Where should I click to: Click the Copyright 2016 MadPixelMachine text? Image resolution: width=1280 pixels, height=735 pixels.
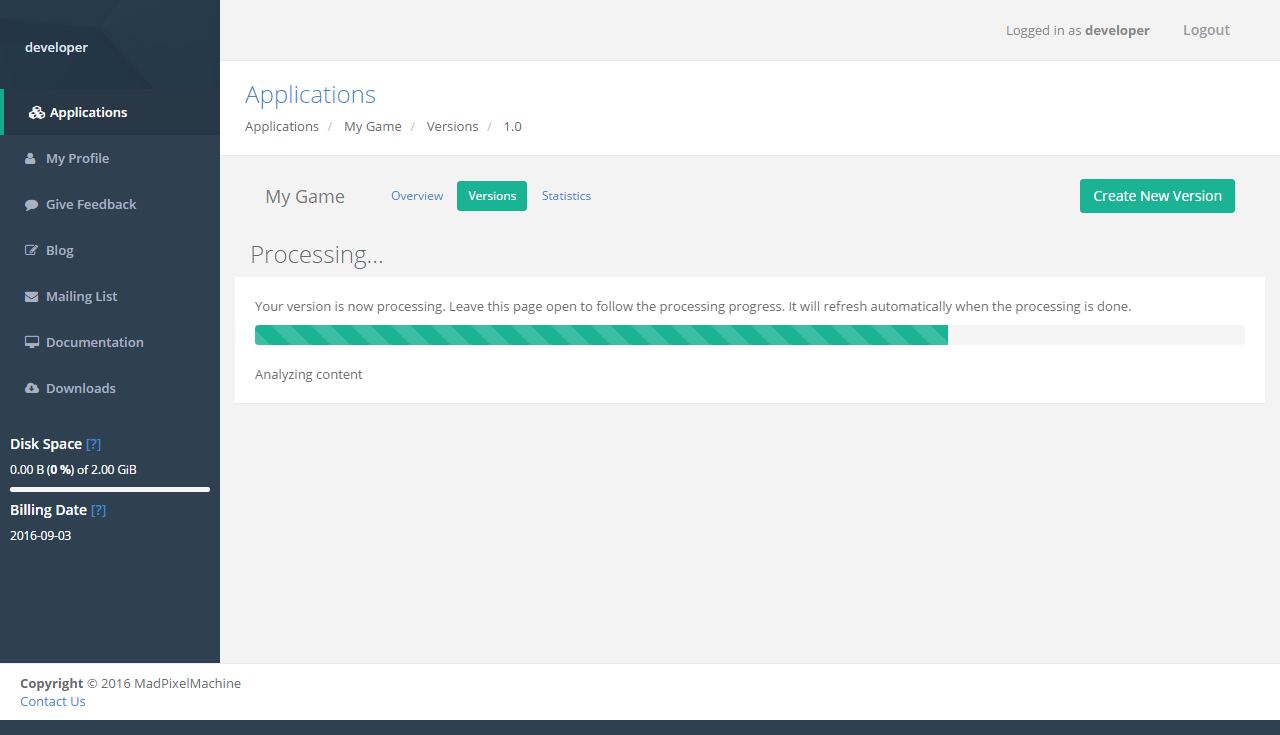click(130, 684)
